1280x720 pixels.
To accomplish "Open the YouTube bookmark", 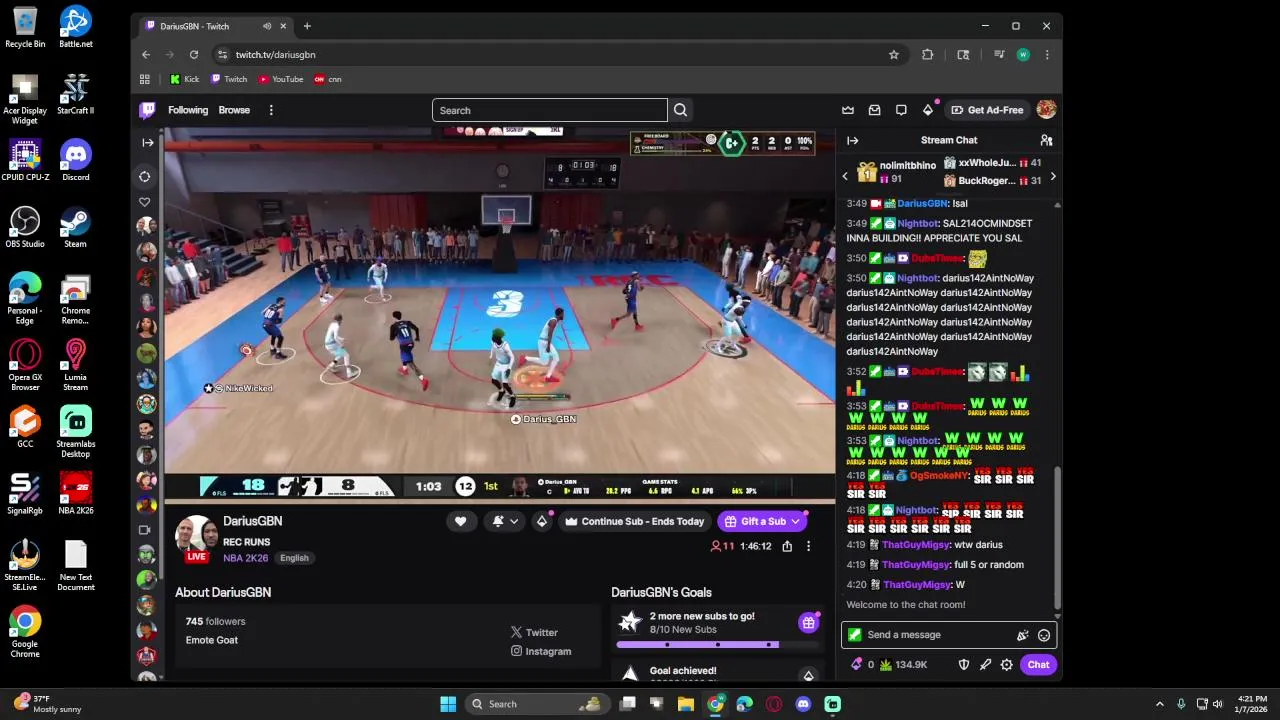I will [x=280, y=79].
